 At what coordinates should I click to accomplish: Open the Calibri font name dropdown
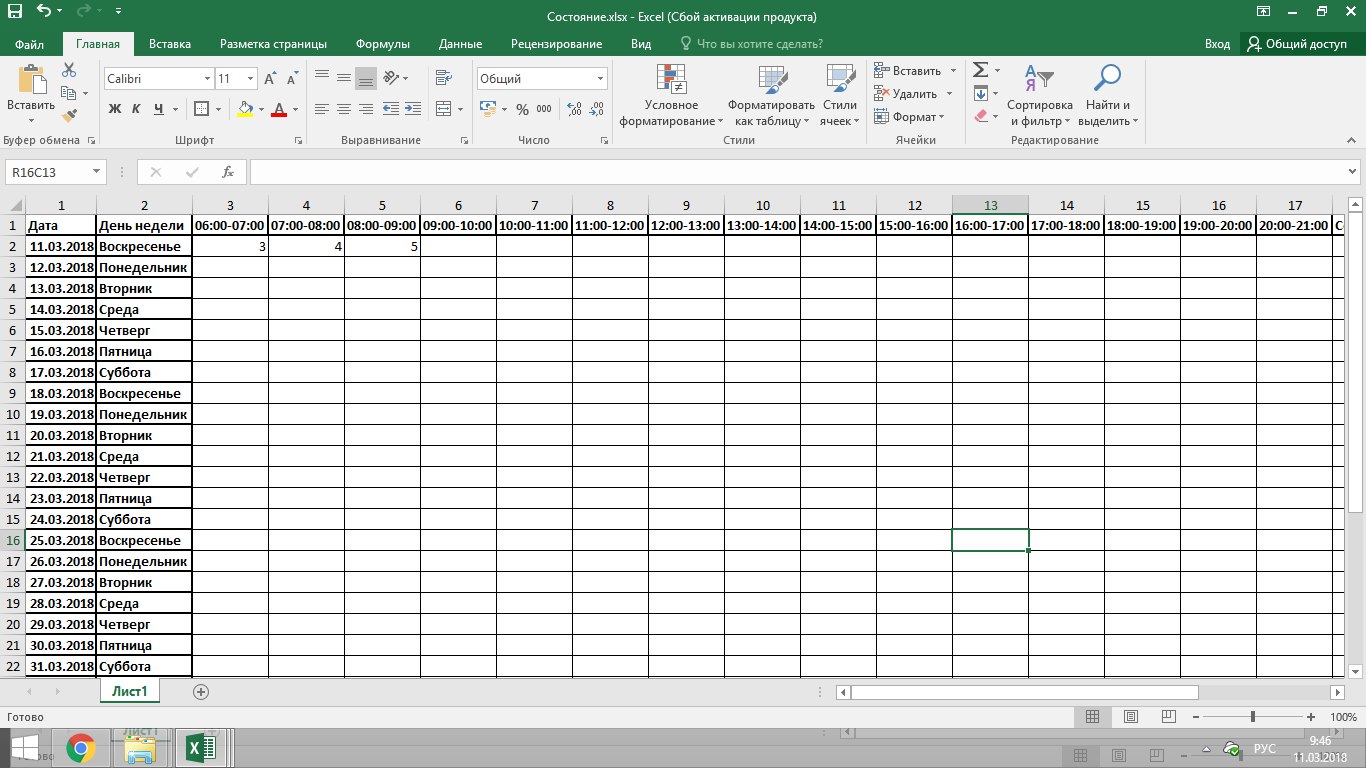[x=207, y=78]
